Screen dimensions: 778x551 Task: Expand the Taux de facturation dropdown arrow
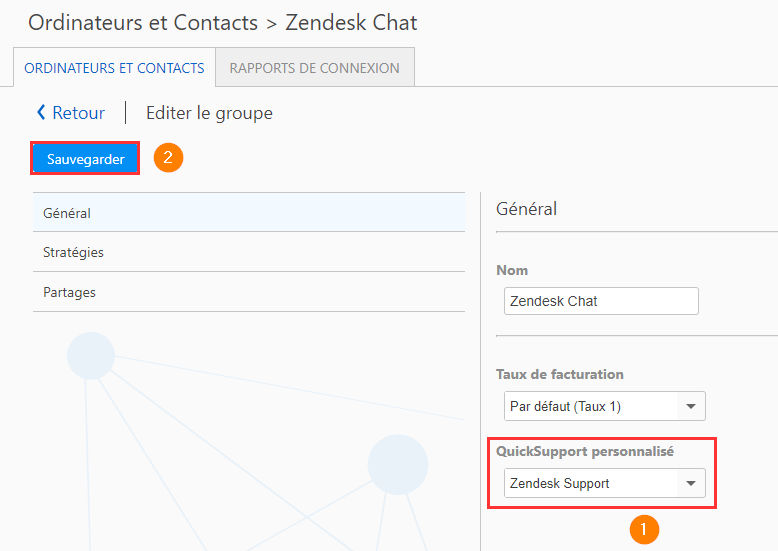click(691, 407)
